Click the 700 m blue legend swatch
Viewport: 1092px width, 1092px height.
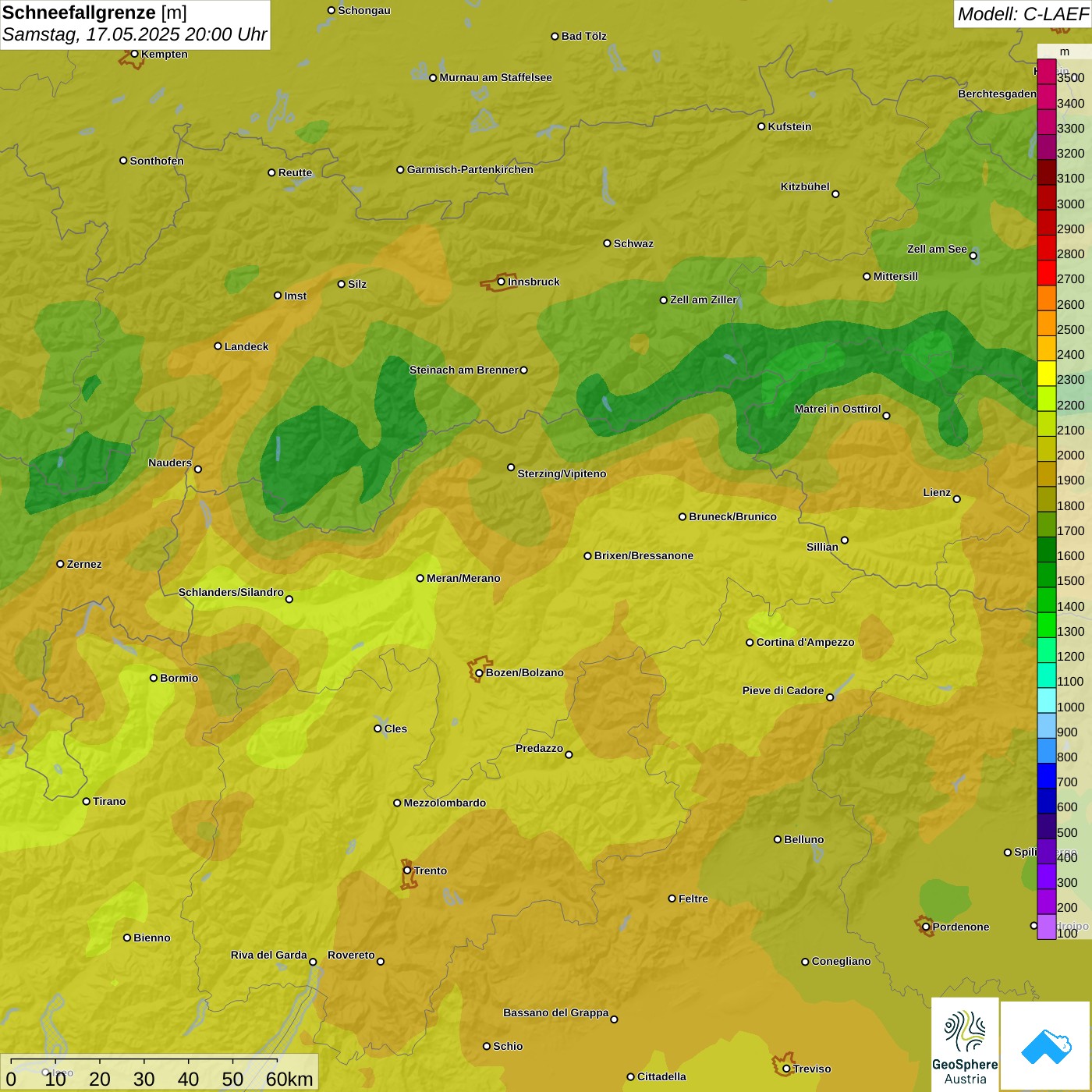click(x=1046, y=776)
